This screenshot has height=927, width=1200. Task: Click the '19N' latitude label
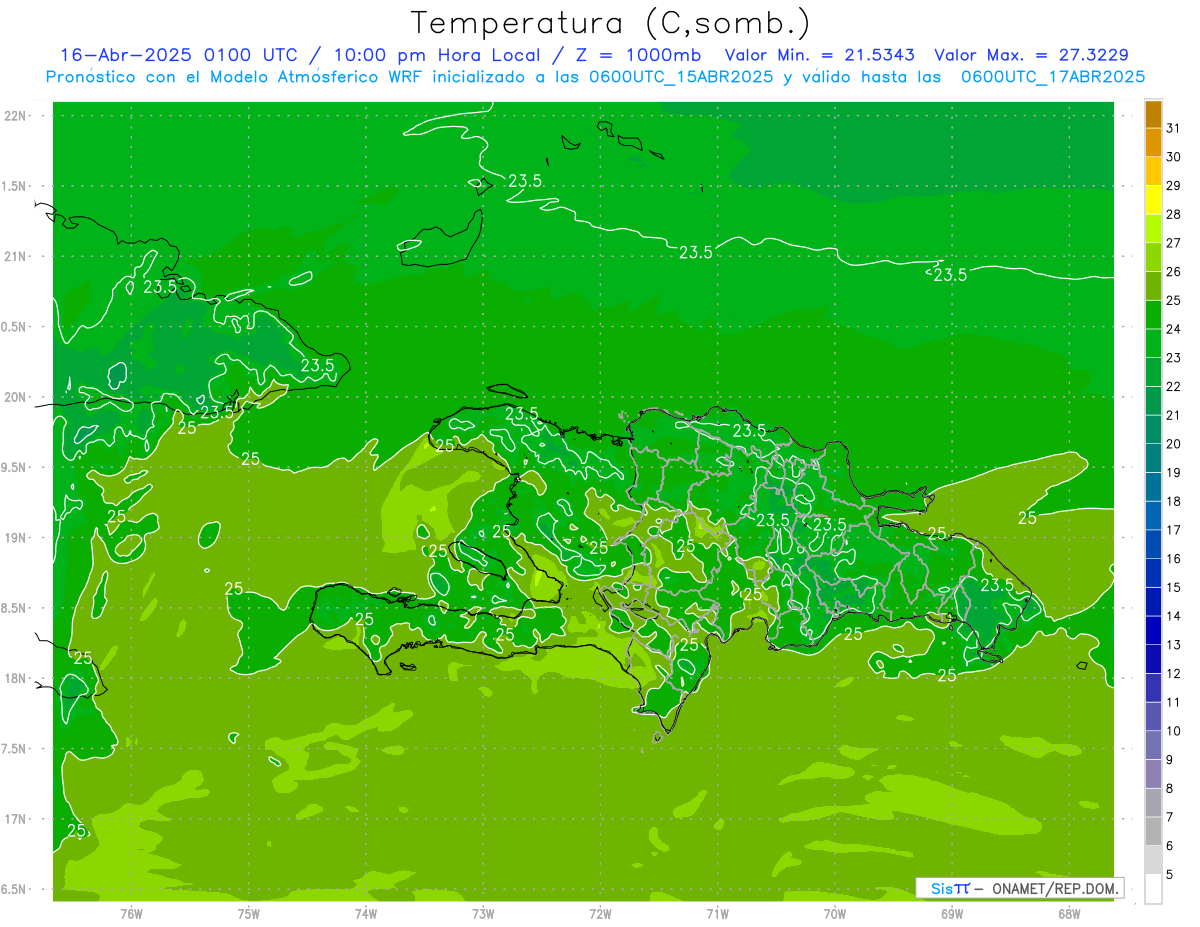click(15, 537)
